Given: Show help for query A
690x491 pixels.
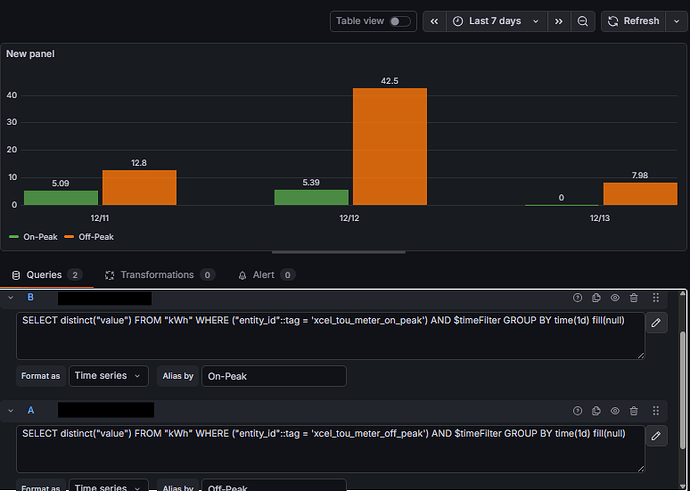Looking at the screenshot, I should [577, 410].
